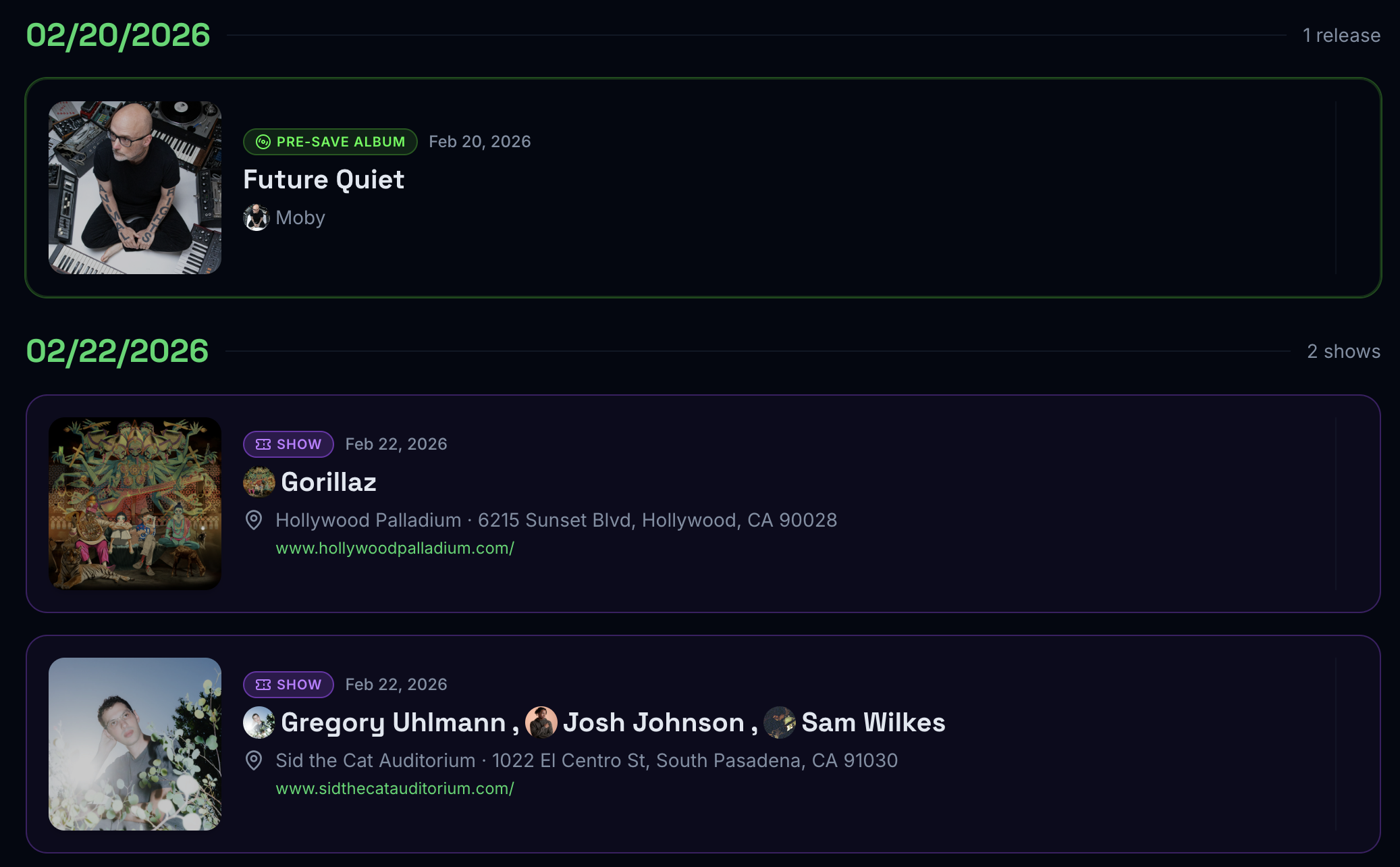The width and height of the screenshot is (1400, 867).
Task: Click the SHOW badge on Gregory Uhlmann event
Action: 288,685
